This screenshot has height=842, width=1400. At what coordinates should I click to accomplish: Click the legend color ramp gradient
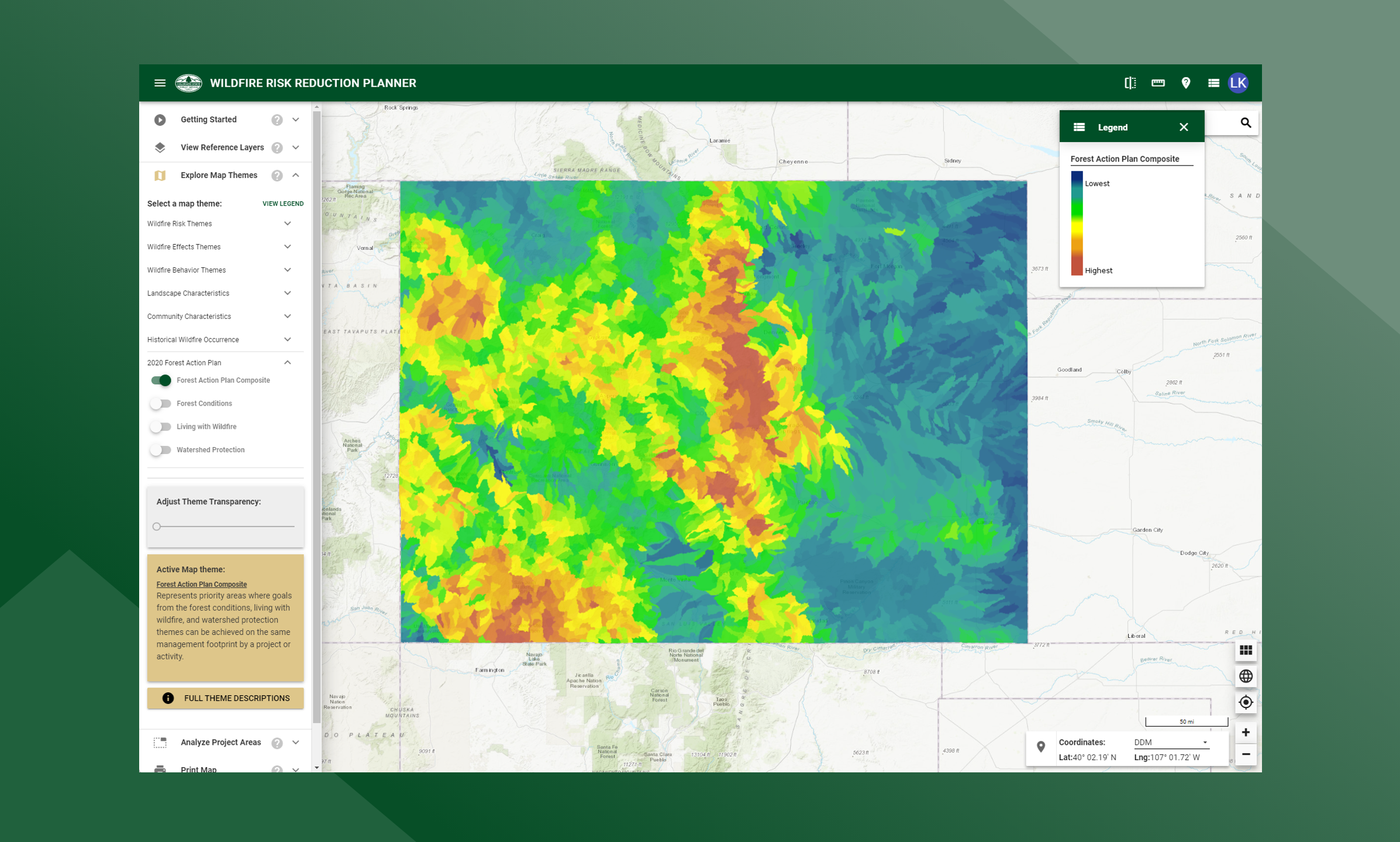coord(1077,223)
